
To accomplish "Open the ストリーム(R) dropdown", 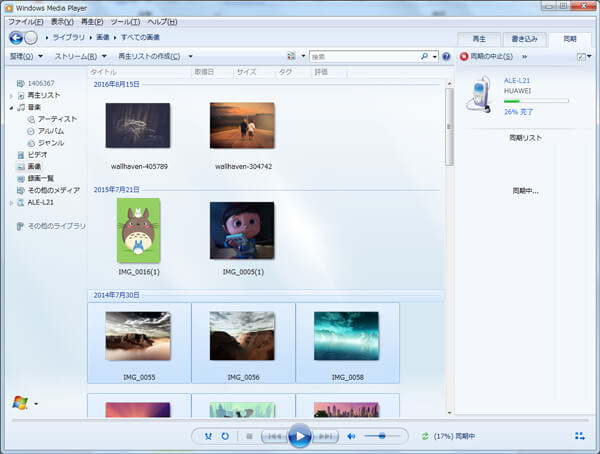I will pyautogui.click(x=80, y=57).
